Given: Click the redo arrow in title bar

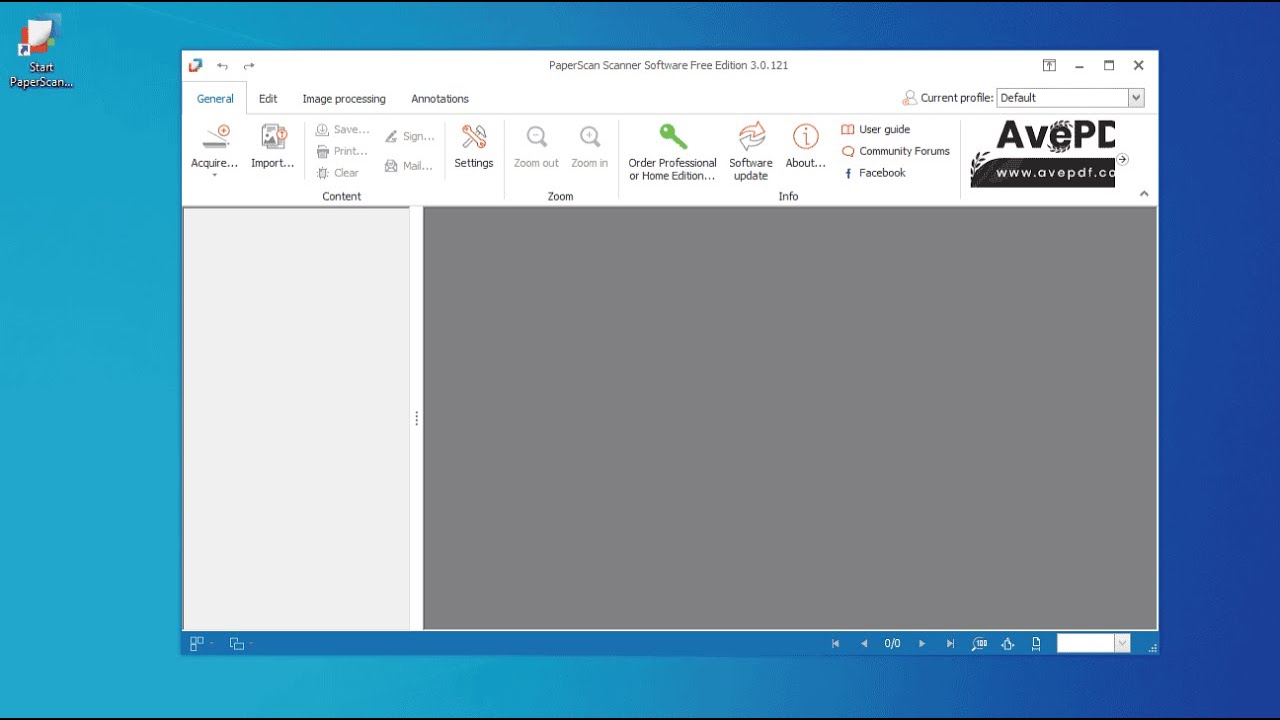Looking at the screenshot, I should [249, 66].
